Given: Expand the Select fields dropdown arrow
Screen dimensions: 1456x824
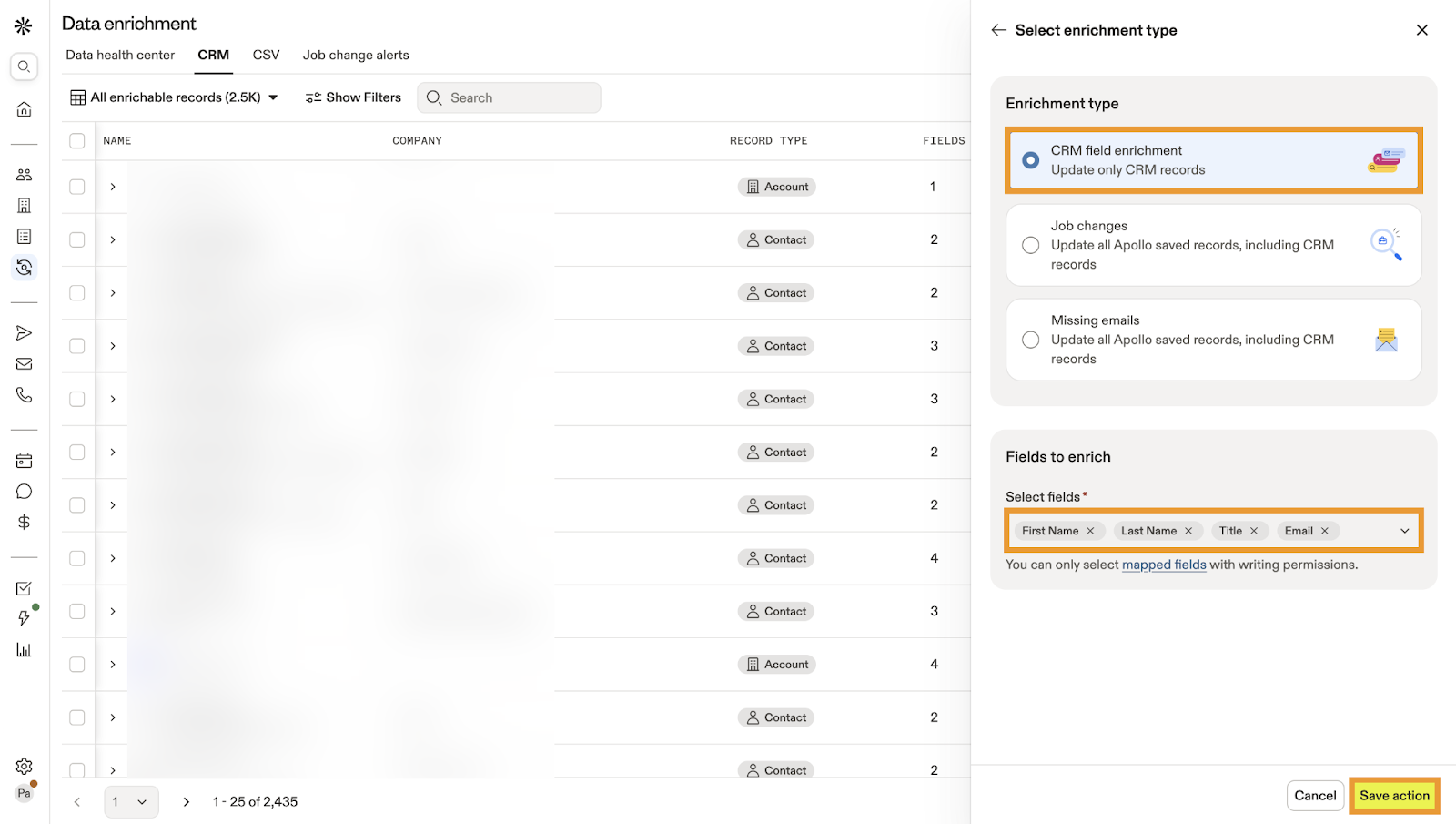Looking at the screenshot, I should [x=1404, y=531].
